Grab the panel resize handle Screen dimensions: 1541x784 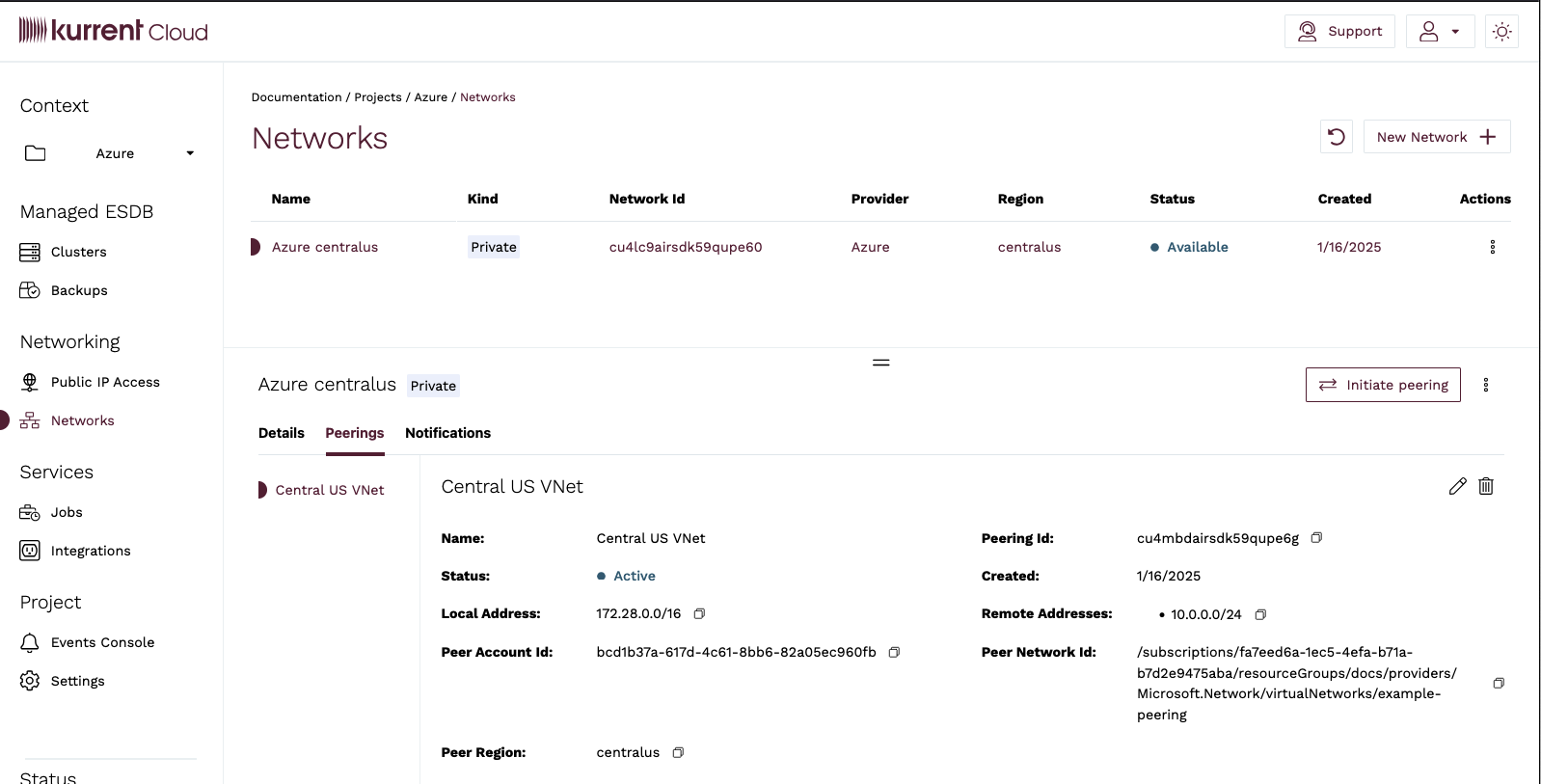(x=880, y=363)
